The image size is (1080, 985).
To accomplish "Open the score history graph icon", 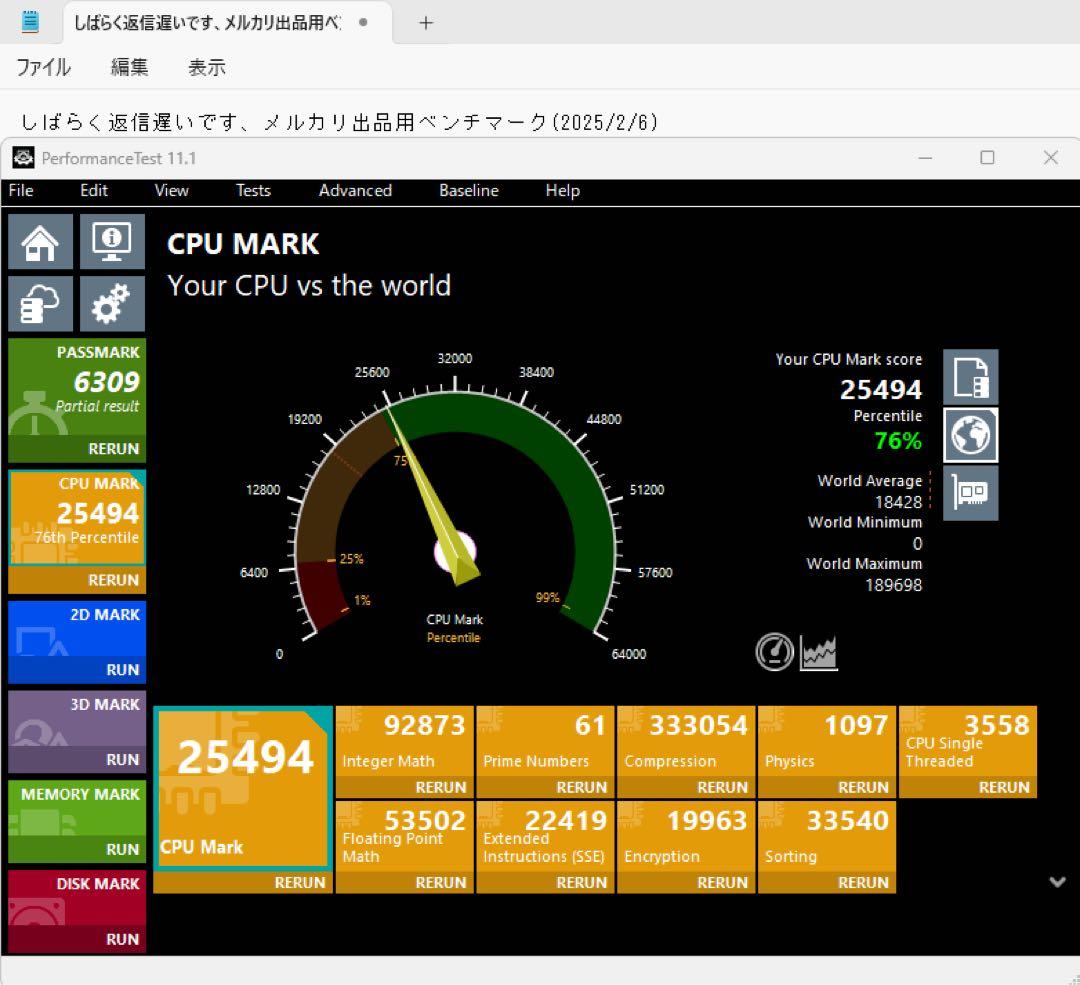I will pos(817,651).
